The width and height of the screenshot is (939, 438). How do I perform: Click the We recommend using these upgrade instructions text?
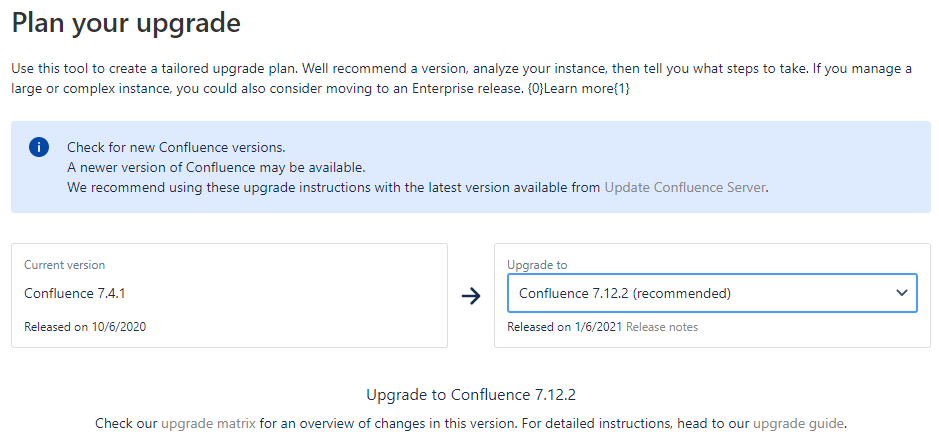tap(334, 187)
